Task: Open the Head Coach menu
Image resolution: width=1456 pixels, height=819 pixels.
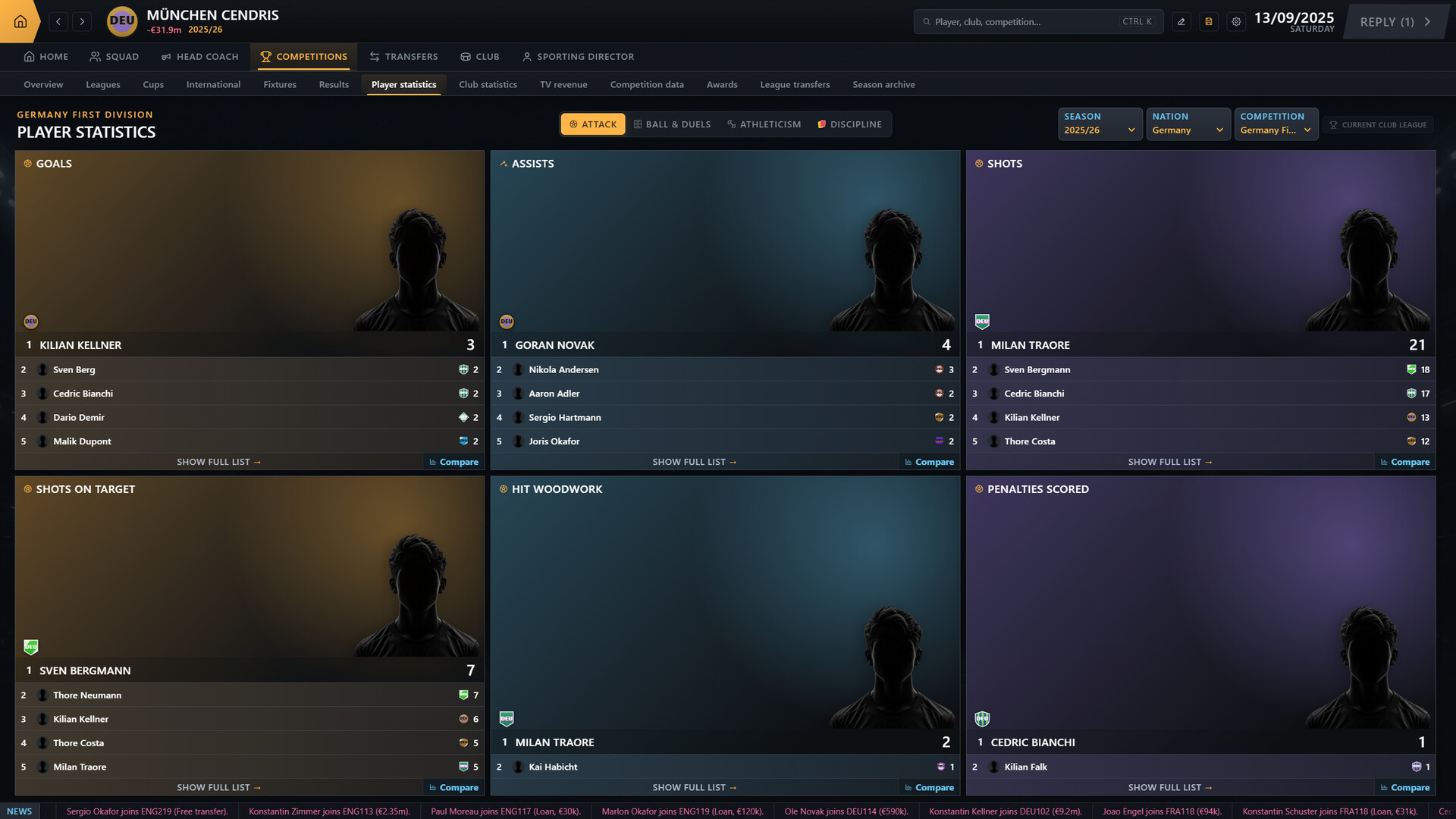Action: (199, 57)
